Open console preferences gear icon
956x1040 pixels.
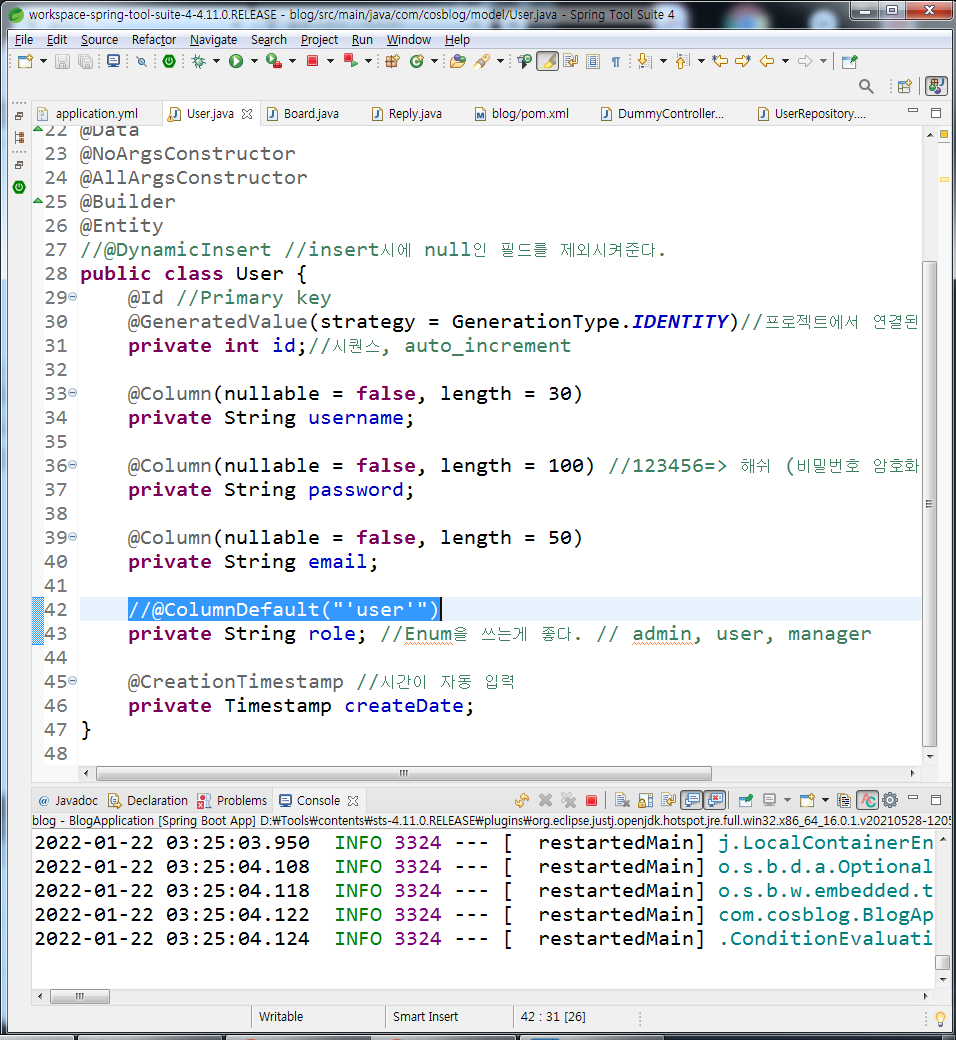(x=890, y=801)
